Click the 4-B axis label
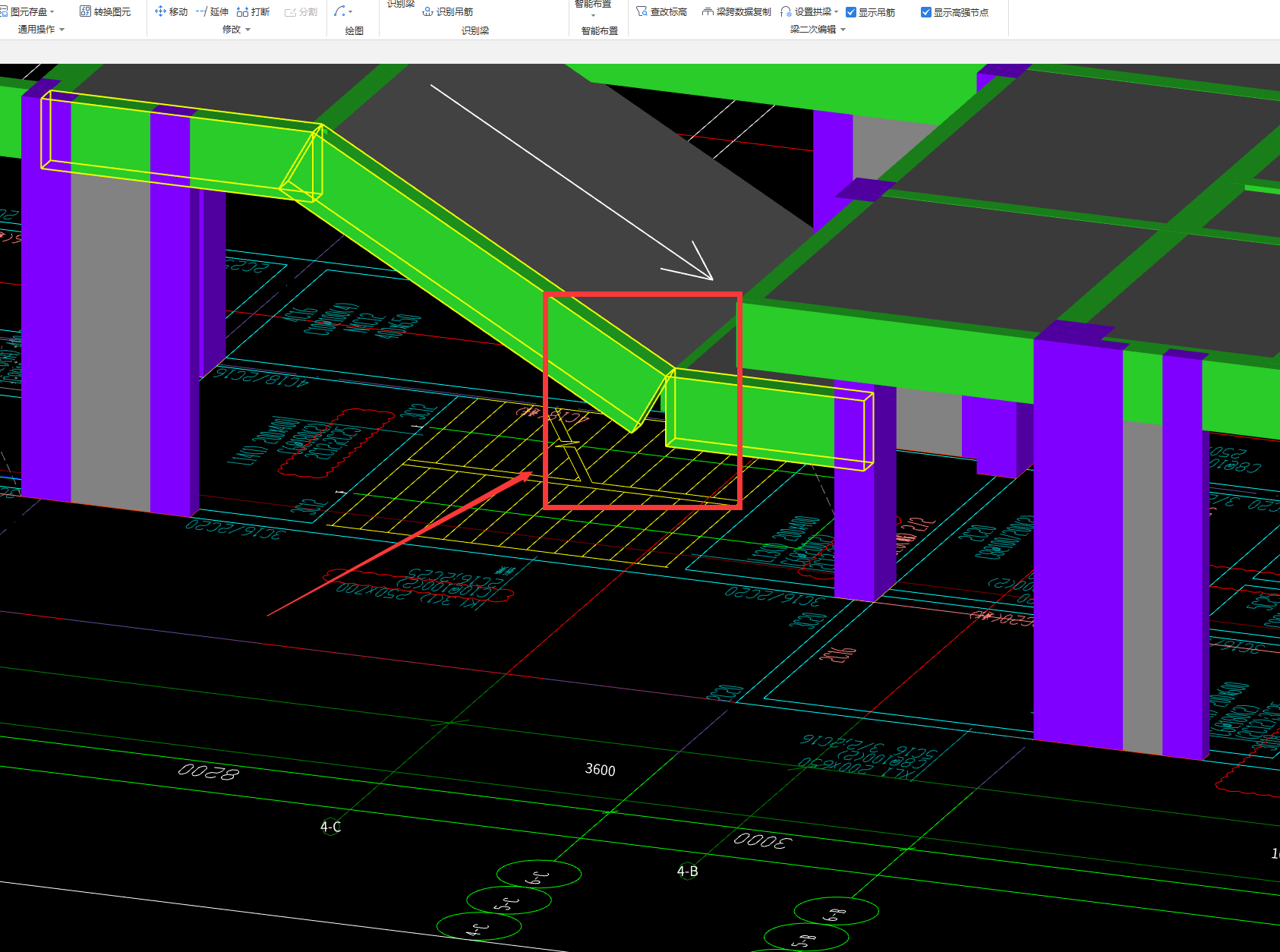The image size is (1280, 952). click(687, 871)
